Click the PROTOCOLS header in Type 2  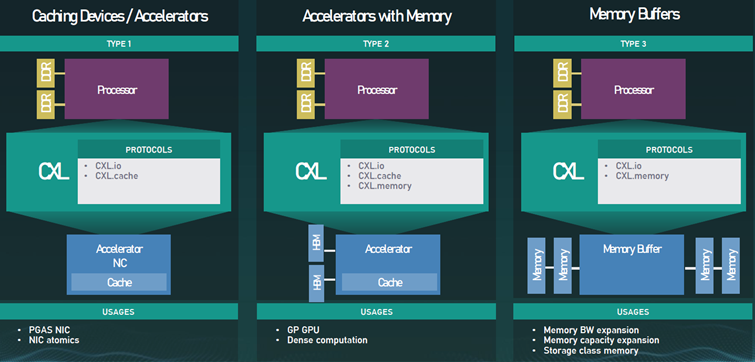coord(412,150)
